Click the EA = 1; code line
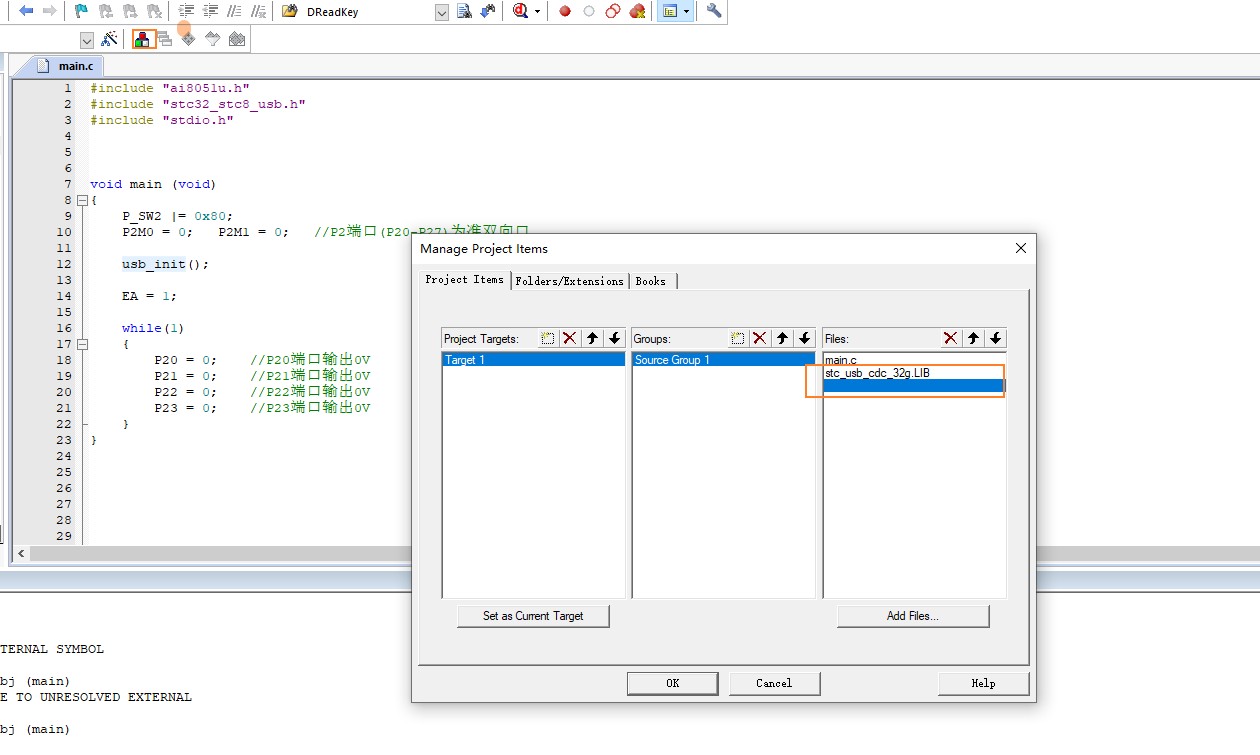 point(149,296)
